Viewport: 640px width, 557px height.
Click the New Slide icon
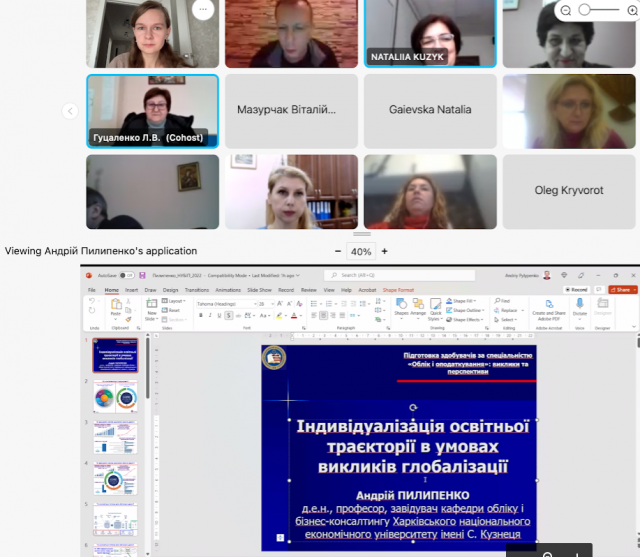point(151,303)
